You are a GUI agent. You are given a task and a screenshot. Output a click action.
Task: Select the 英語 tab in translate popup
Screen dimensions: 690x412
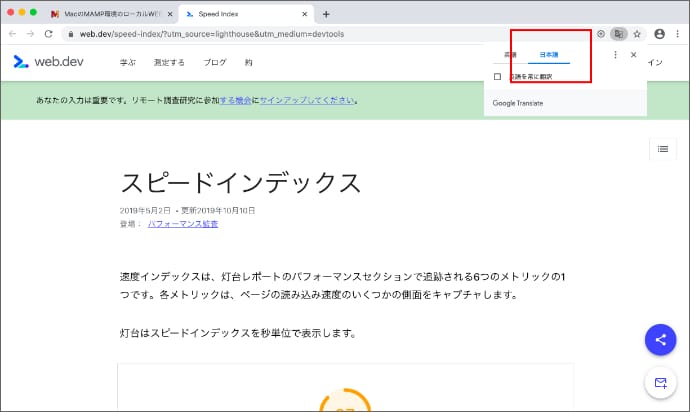click(x=510, y=55)
